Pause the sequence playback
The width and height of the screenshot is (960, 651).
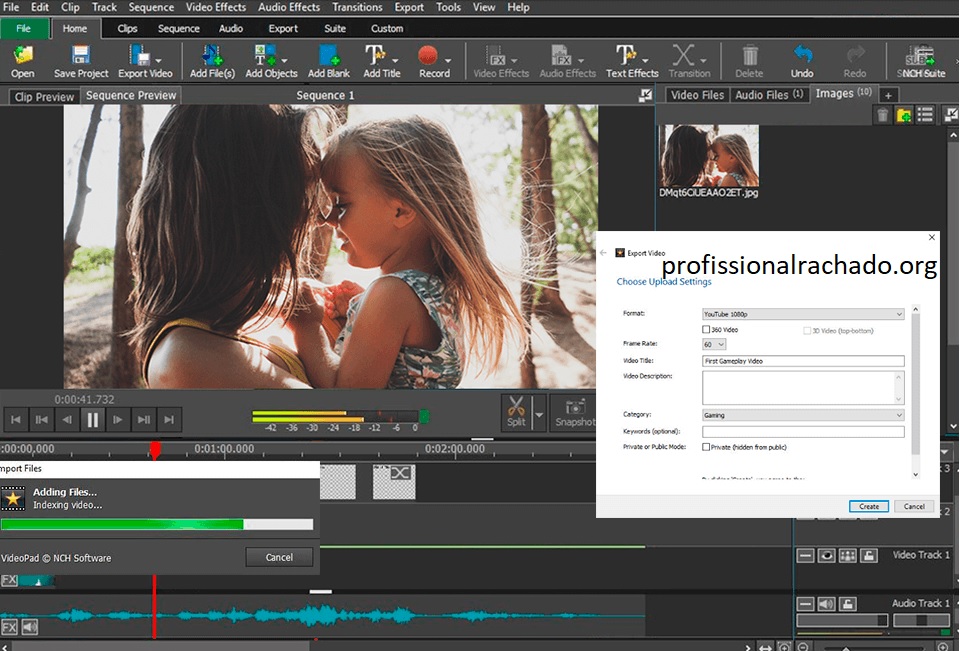click(92, 420)
